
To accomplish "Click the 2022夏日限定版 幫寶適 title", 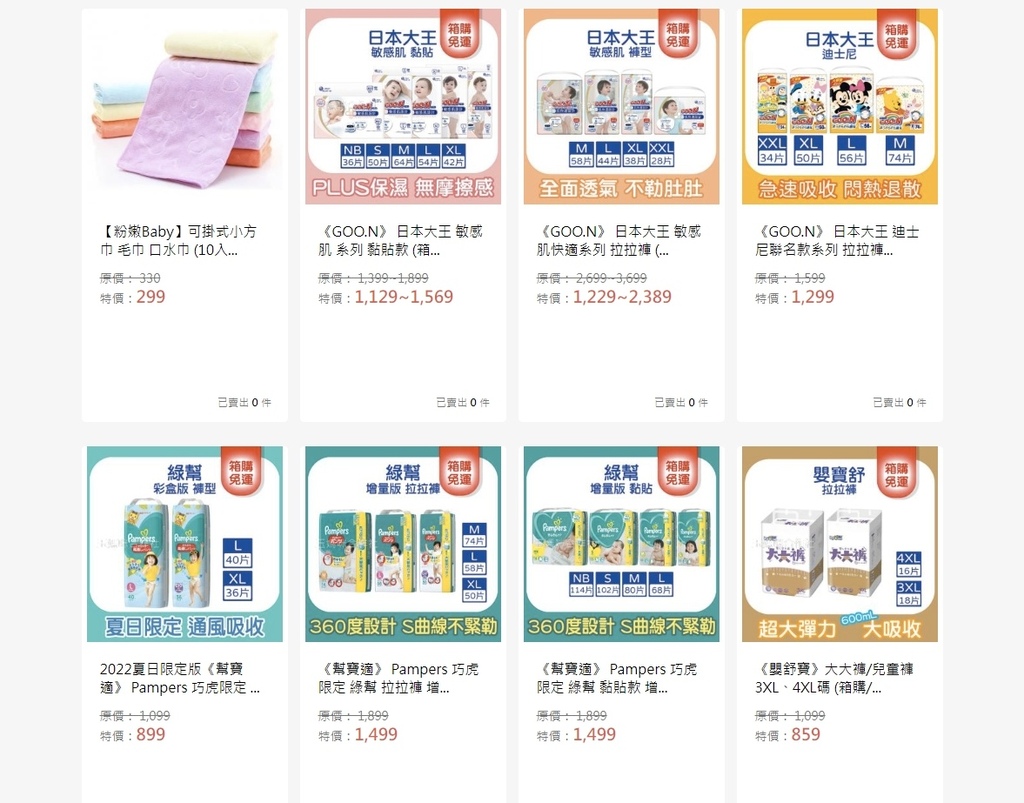I will coord(180,678).
